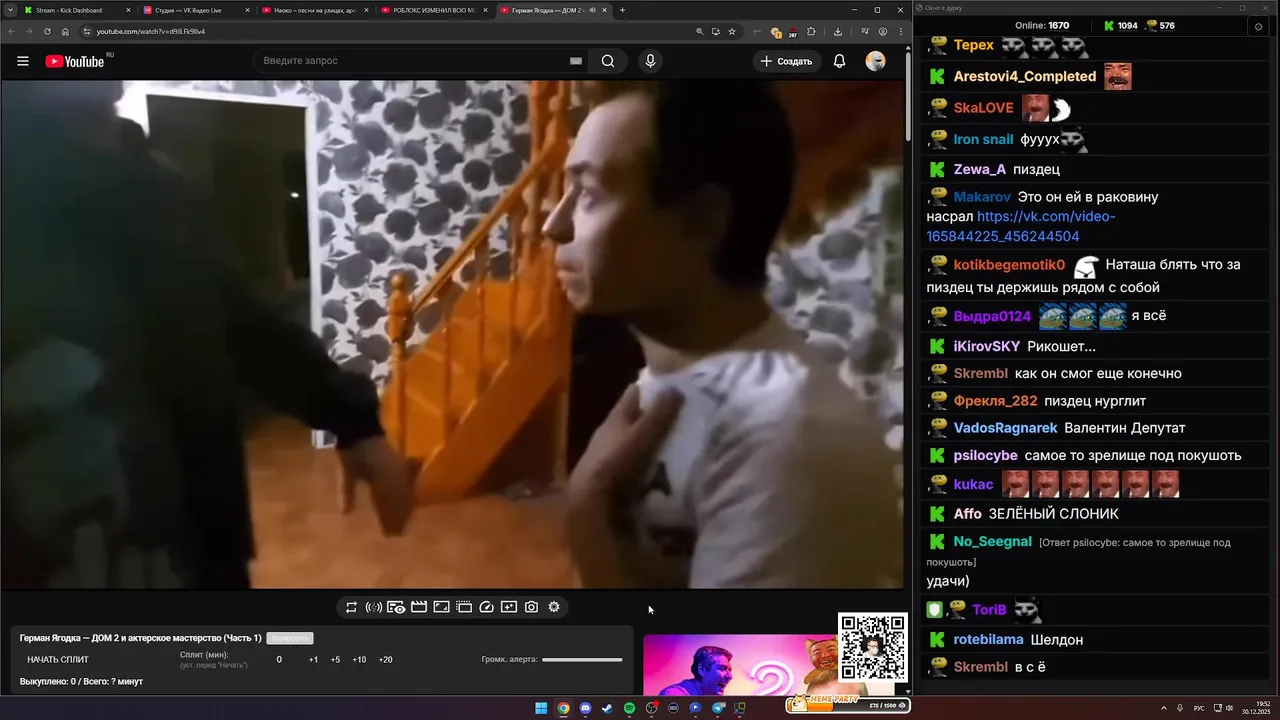This screenshot has width=1280, height=720.
Task: Switch to the РОБЛОКС ИЗМЕНИЛ ВСЮ tab
Action: coord(434,10)
